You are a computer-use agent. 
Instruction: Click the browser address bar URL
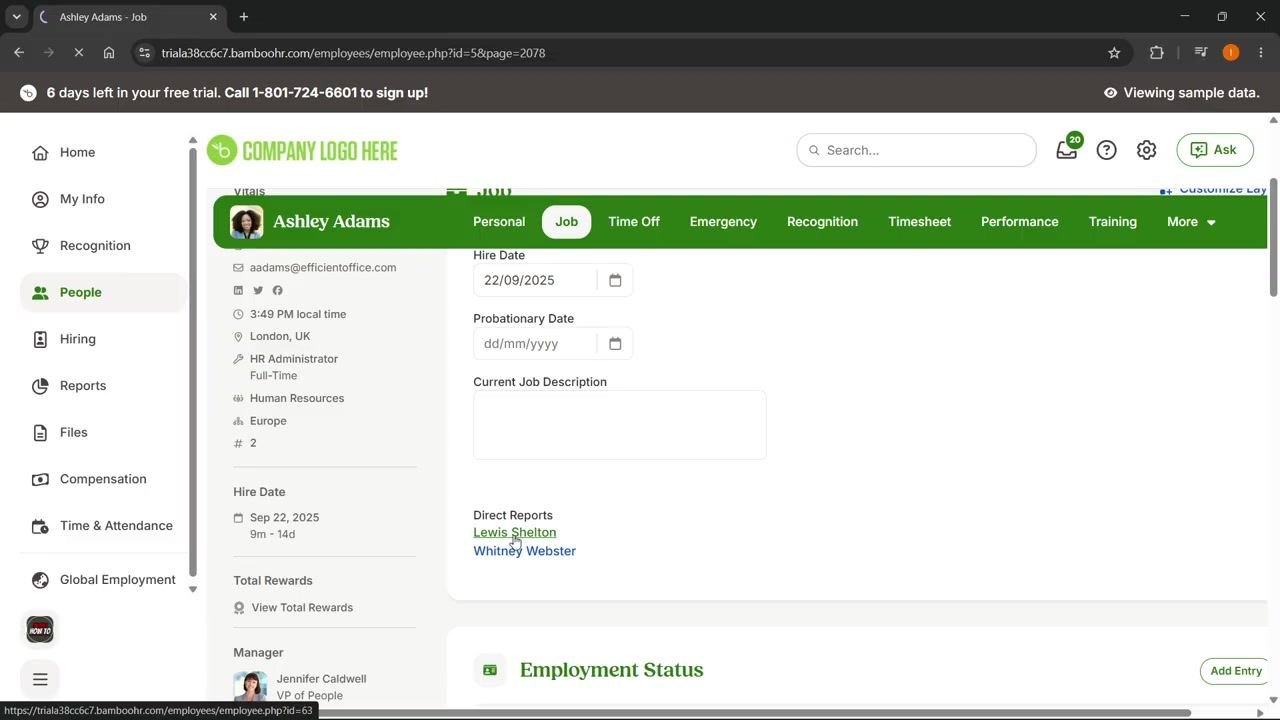click(x=353, y=53)
